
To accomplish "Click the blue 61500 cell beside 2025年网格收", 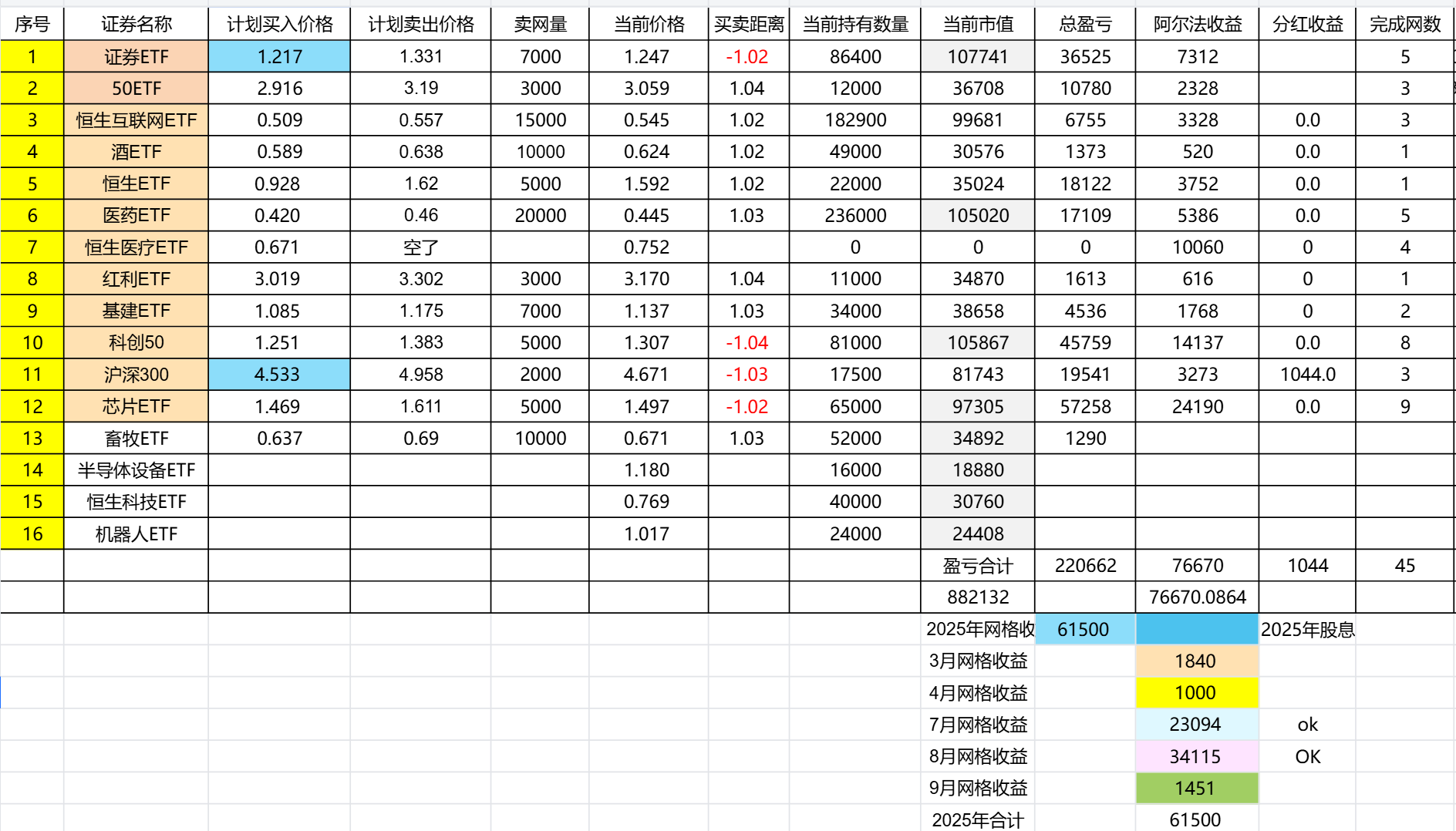I will click(x=1085, y=629).
